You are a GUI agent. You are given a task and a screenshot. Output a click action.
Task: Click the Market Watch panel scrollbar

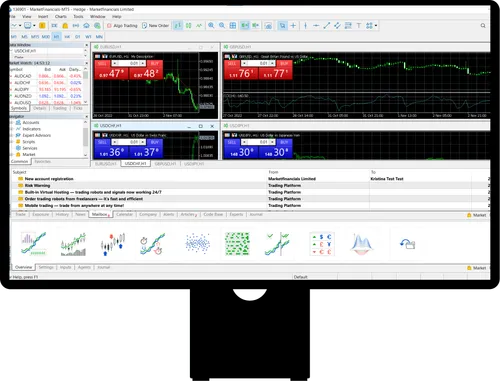point(86,86)
